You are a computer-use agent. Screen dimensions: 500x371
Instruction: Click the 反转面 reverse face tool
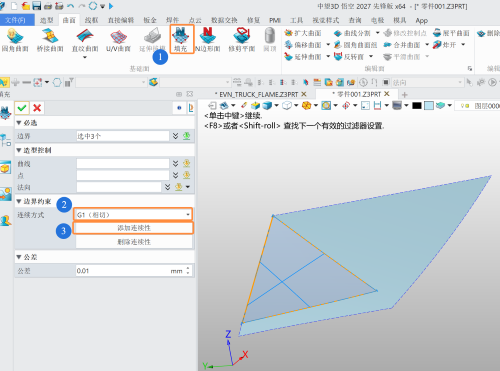point(349,57)
